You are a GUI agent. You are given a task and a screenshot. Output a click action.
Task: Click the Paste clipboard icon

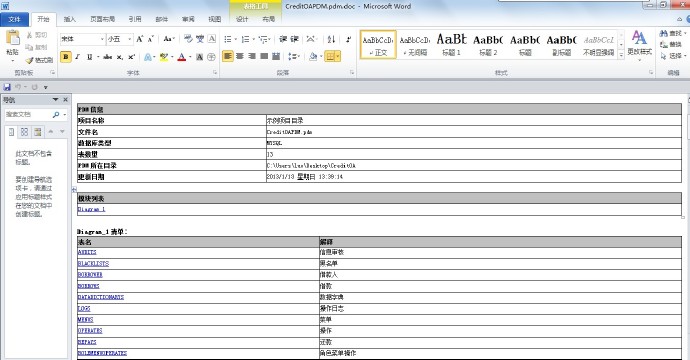tap(12, 38)
